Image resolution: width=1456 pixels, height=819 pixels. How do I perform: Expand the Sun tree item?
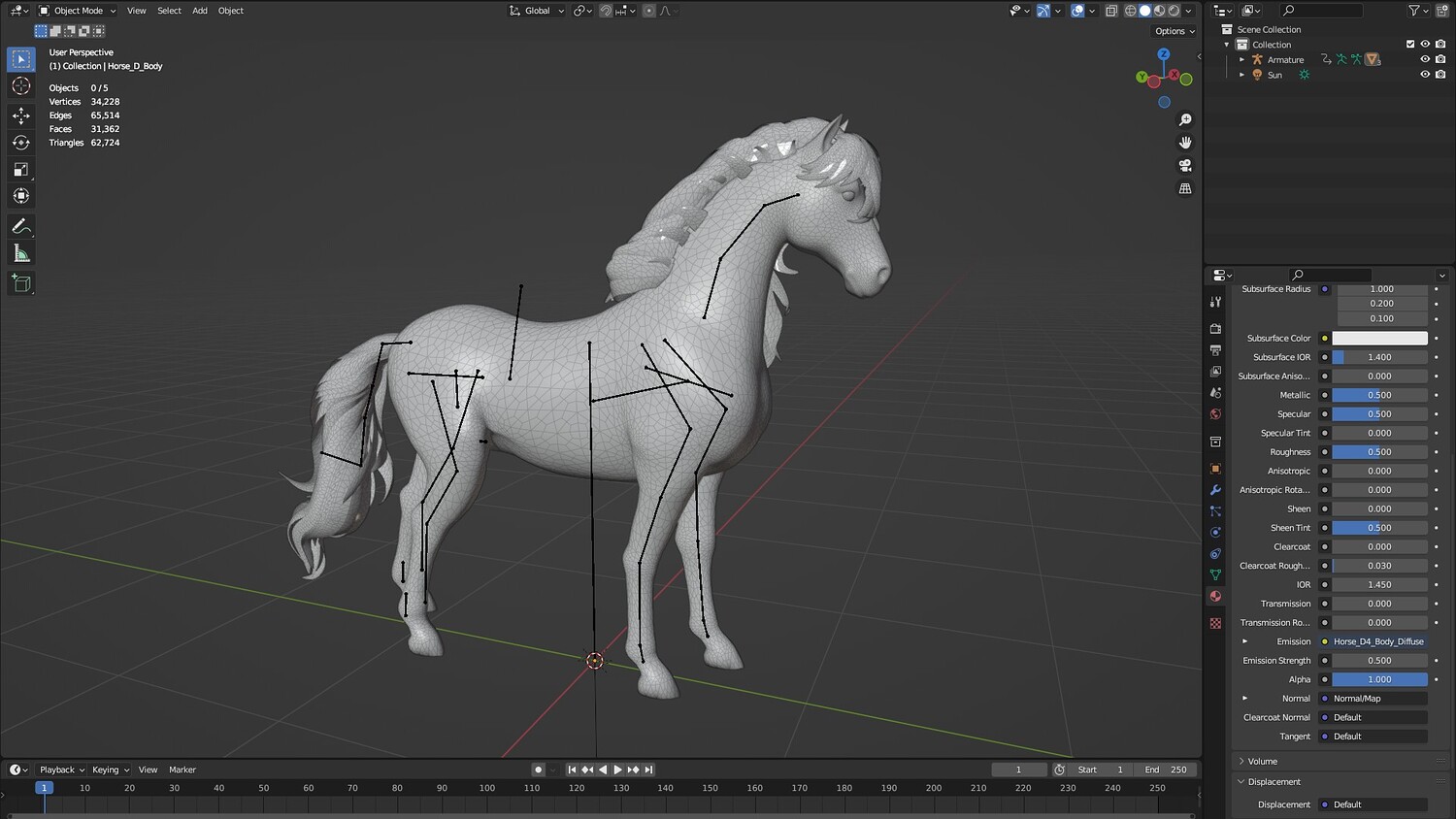[1241, 75]
